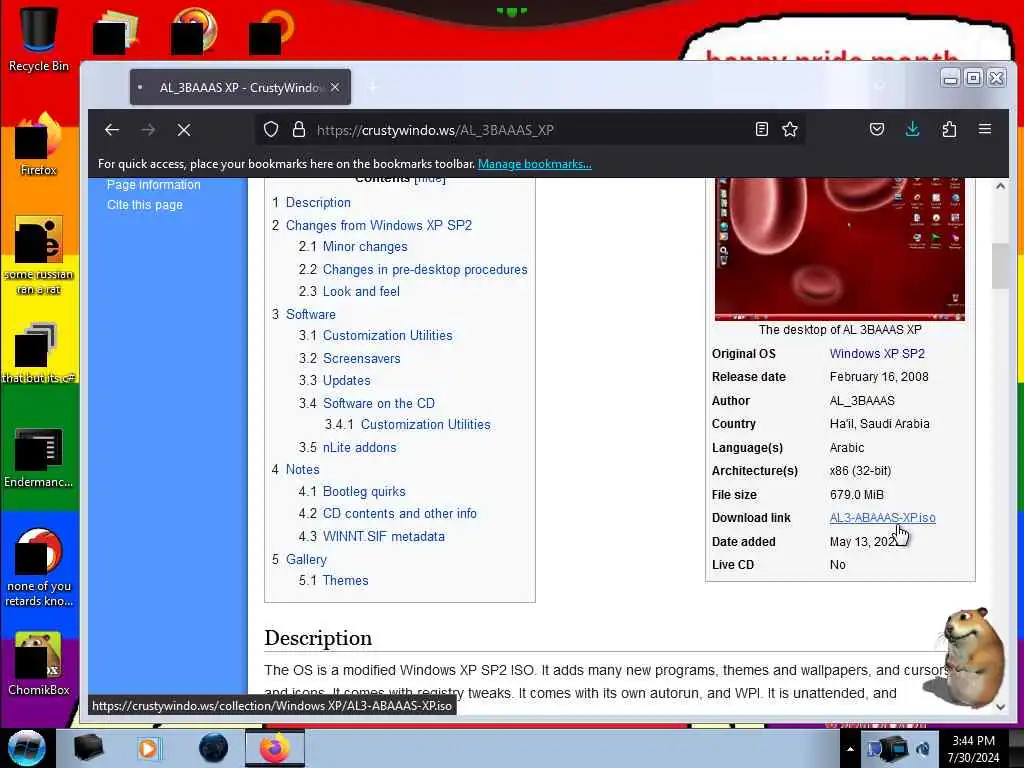The height and width of the screenshot is (768, 1024).
Task: Jump to CD contents and other info
Action: coord(400,514)
